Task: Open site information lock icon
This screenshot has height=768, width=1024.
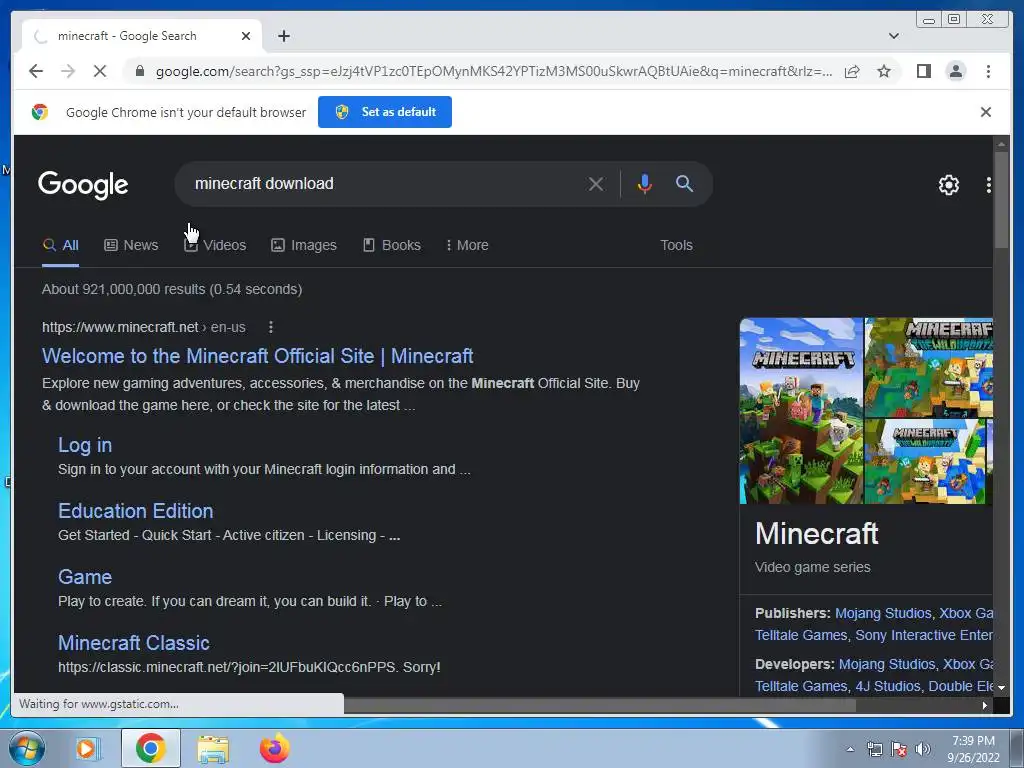Action: 140,71
